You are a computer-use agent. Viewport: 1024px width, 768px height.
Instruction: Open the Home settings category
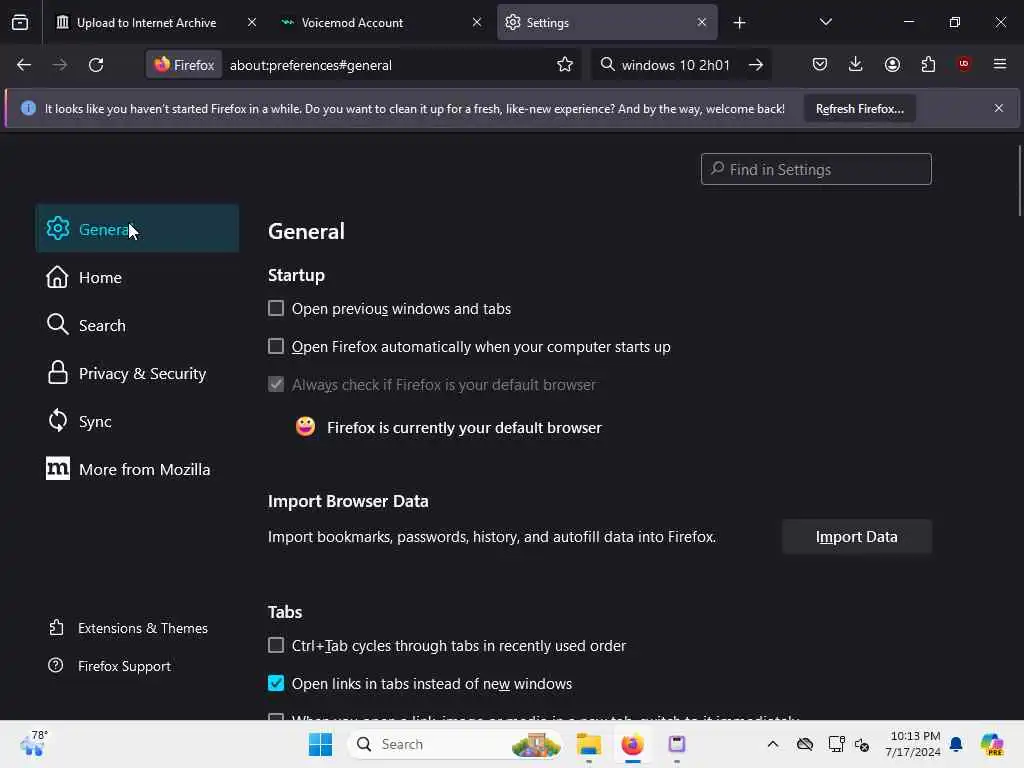[x=137, y=277]
